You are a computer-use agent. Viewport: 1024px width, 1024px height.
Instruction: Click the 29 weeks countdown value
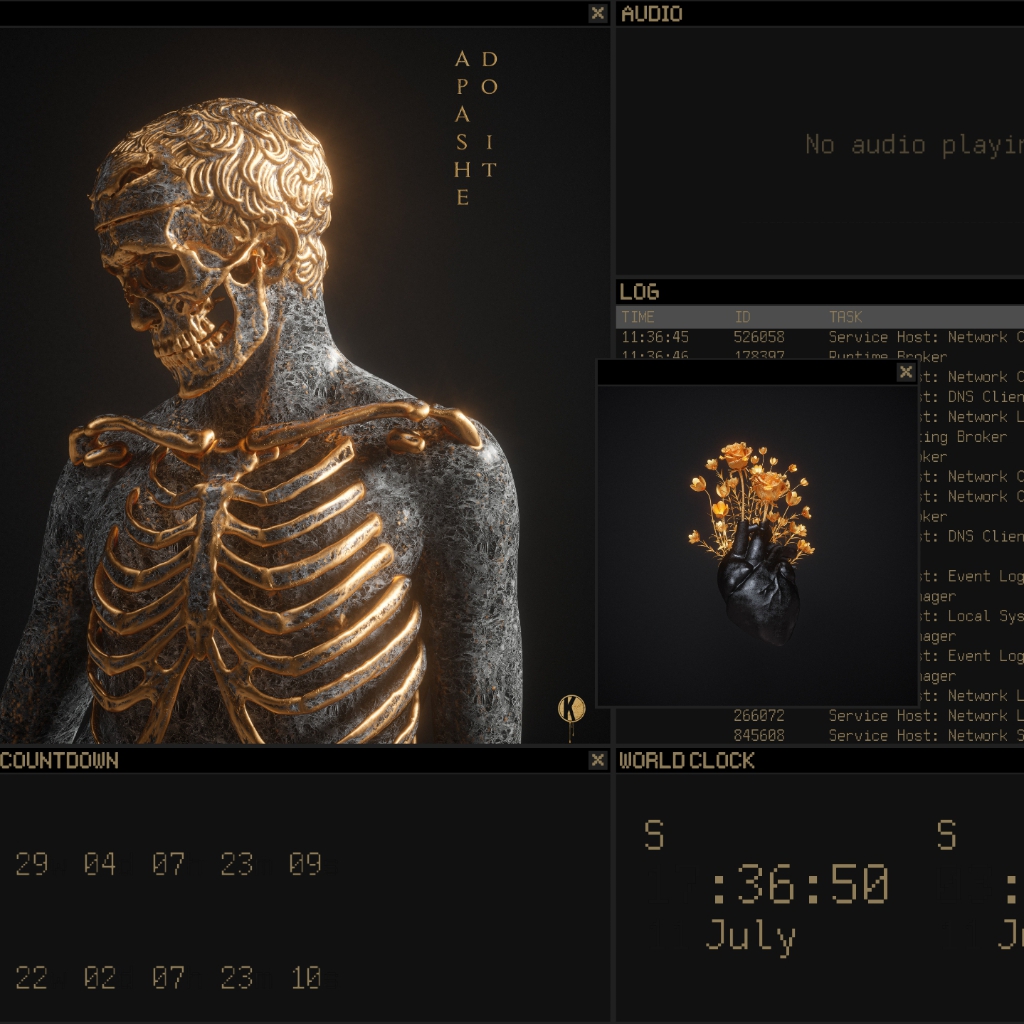(x=31, y=864)
